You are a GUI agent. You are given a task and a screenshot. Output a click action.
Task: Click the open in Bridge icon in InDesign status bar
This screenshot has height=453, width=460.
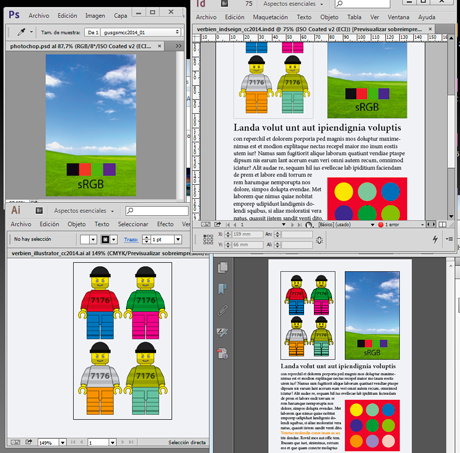pyautogui.click(x=218, y=225)
